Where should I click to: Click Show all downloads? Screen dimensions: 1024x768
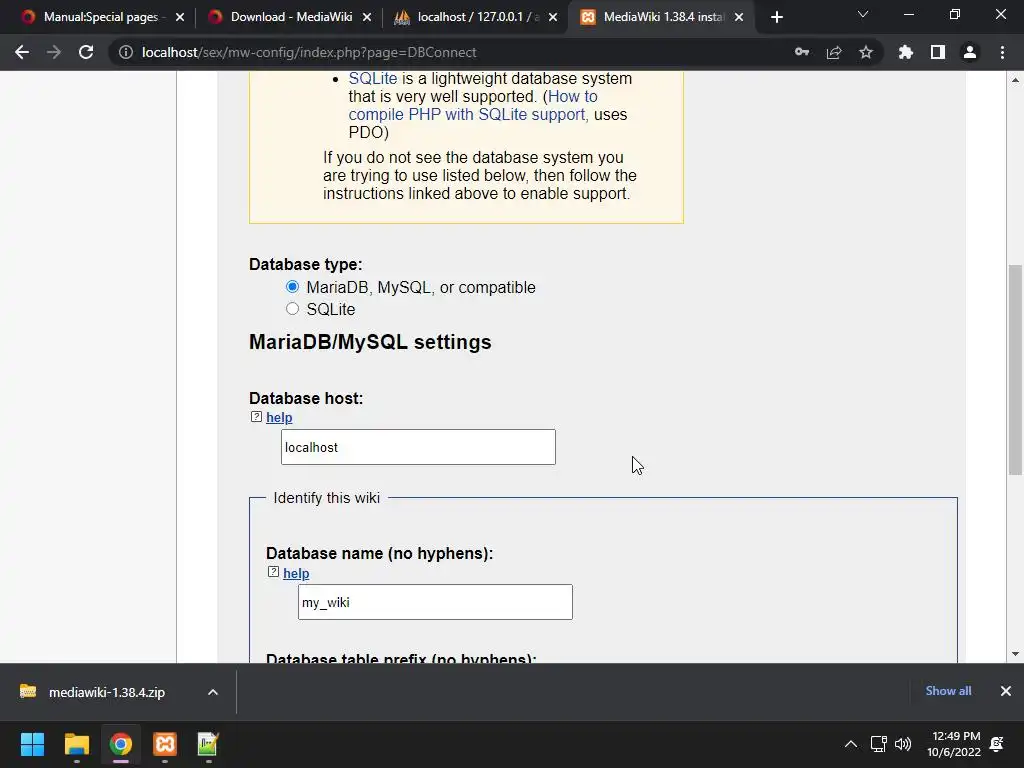tap(948, 691)
